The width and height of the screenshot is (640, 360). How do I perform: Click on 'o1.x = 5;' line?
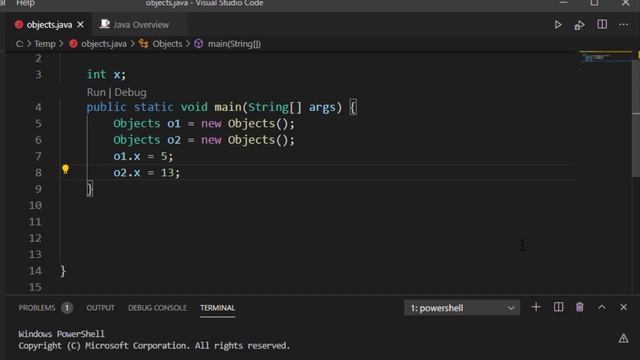click(x=143, y=156)
